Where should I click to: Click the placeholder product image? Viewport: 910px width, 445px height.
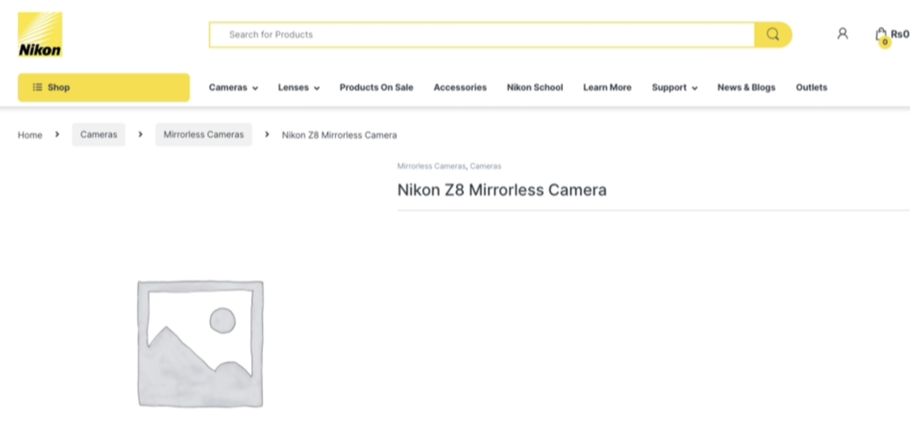tap(200, 343)
